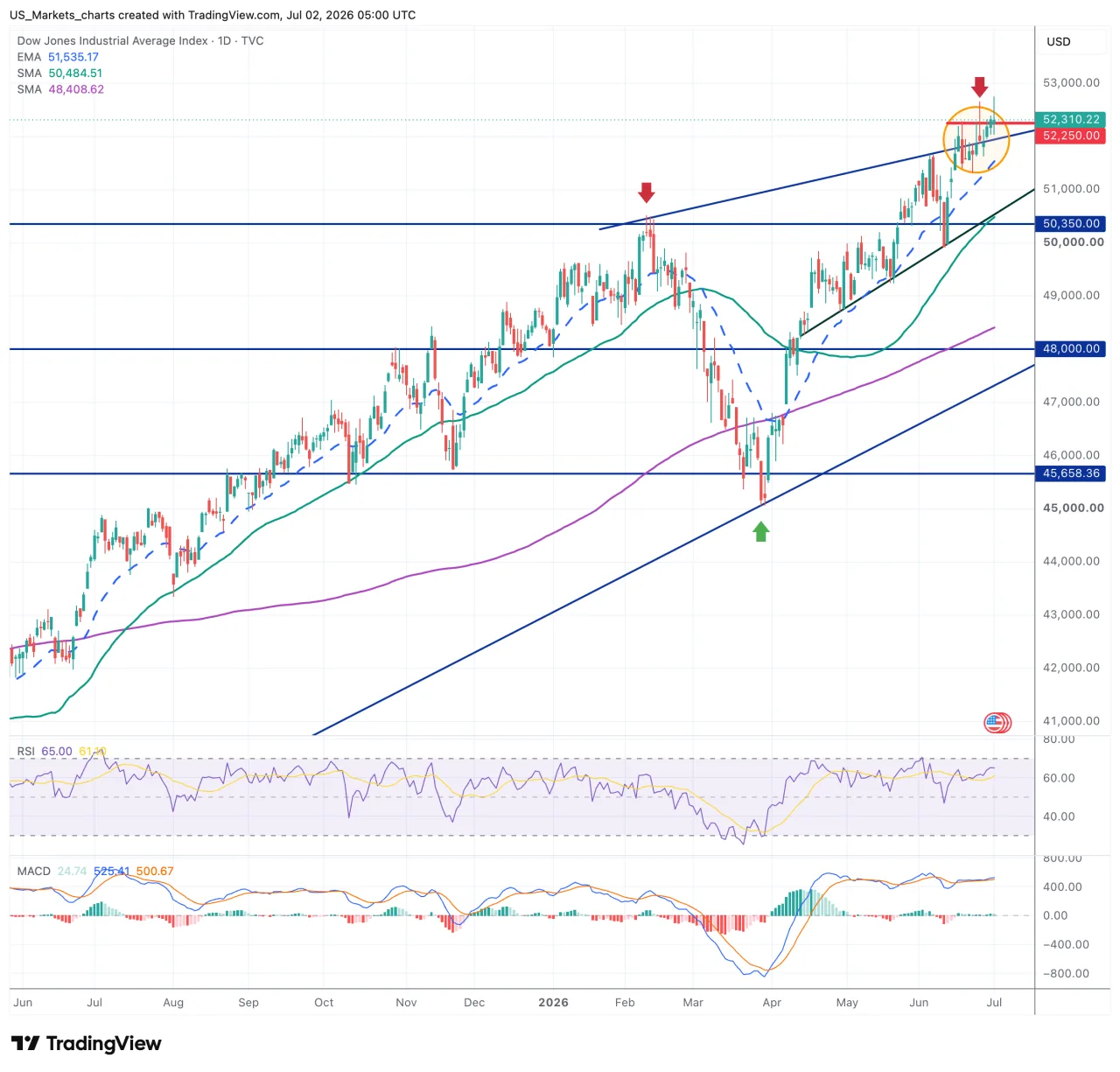Click the RSI scale 40.00 label
Viewport: 1120px width, 1072px height.
(1059, 816)
